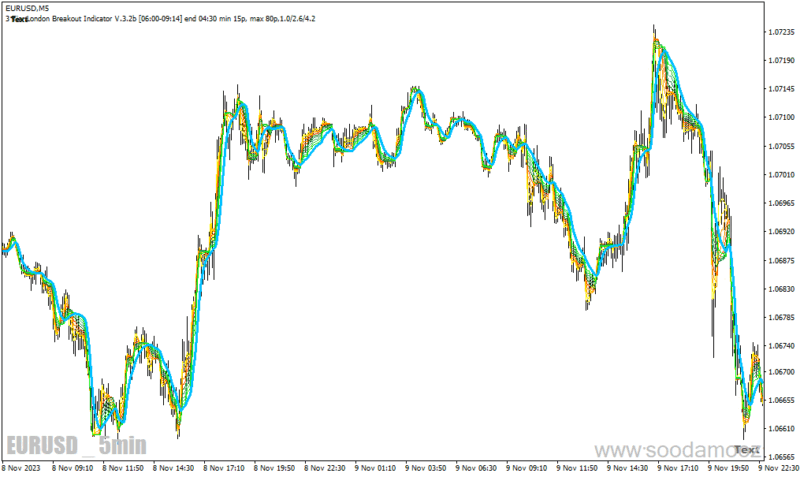Viewport: 800px width, 477px height.
Task: Click the 'Text' label near top-left
Action: [19, 19]
